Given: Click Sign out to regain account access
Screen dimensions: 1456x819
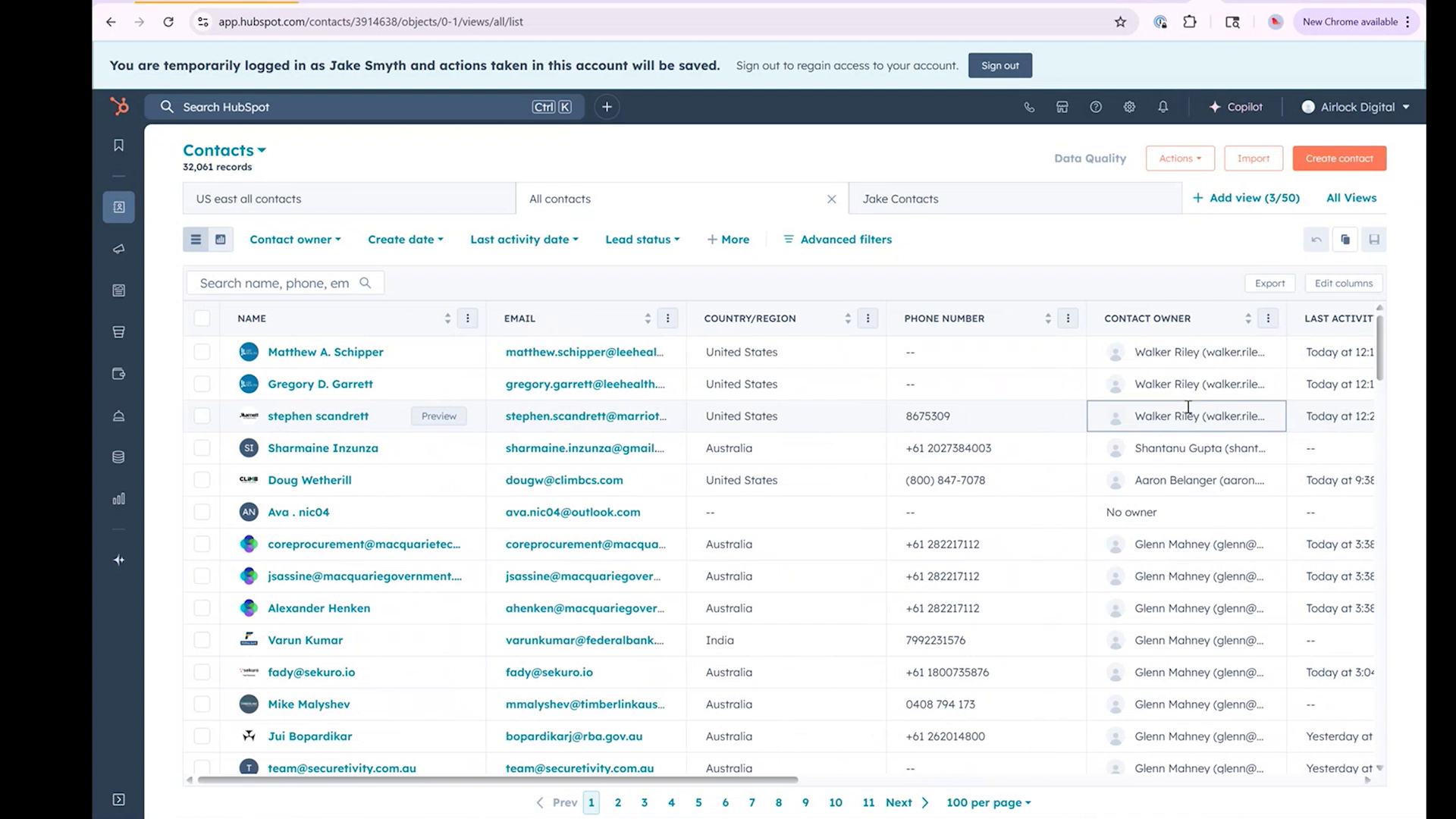Looking at the screenshot, I should click(999, 65).
